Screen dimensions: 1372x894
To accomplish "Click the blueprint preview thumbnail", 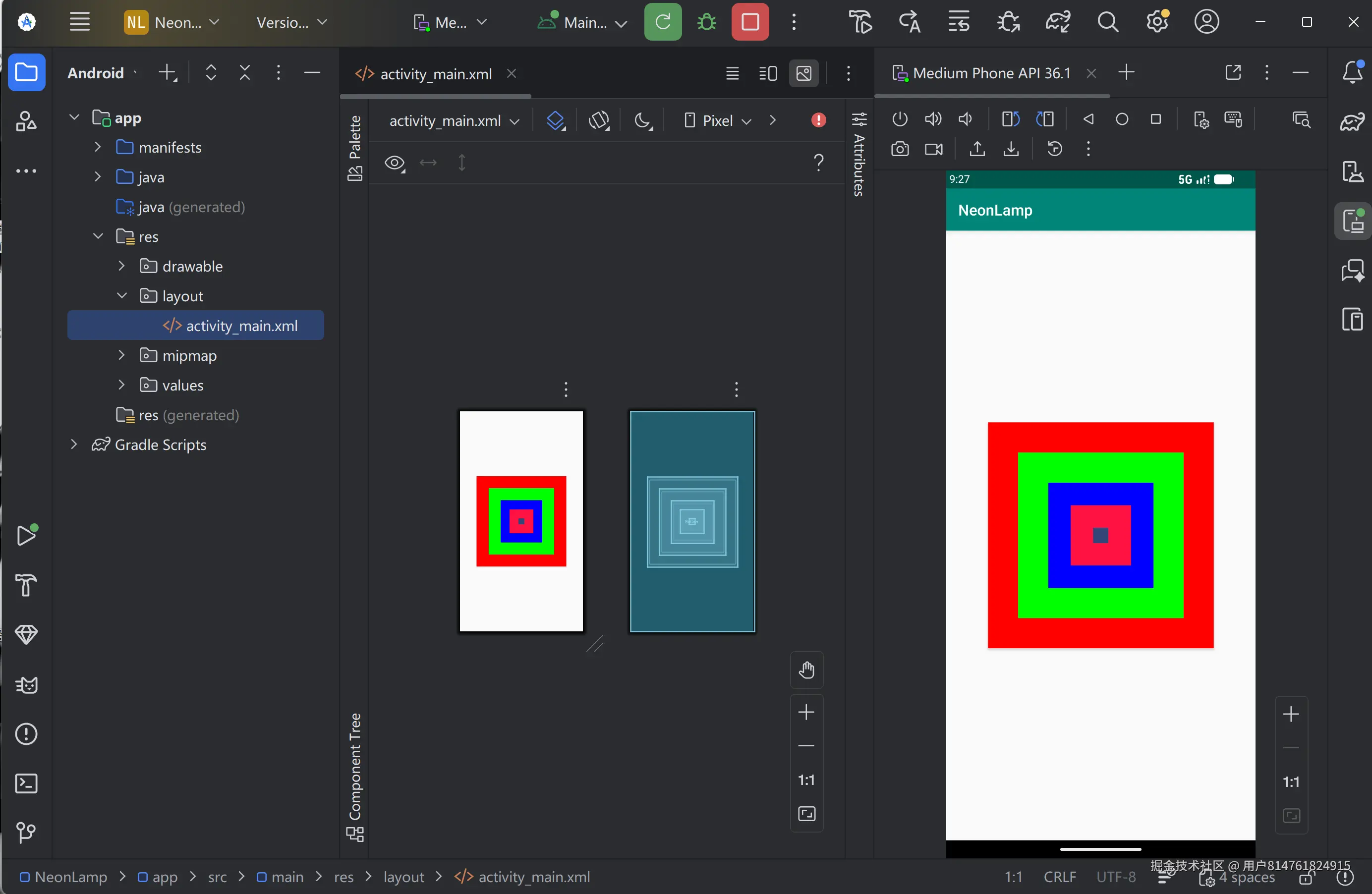I will [692, 521].
